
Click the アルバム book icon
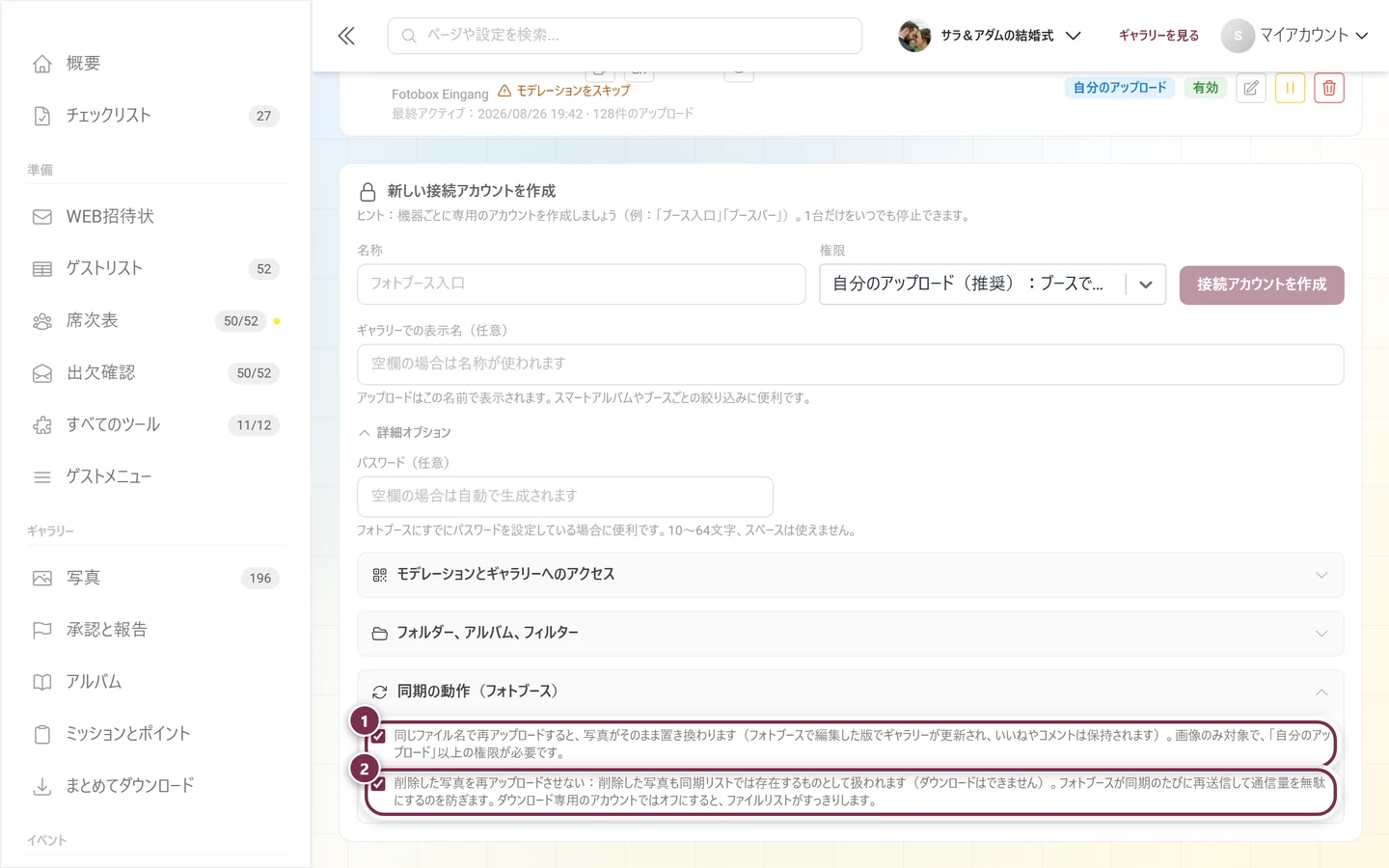point(42,683)
